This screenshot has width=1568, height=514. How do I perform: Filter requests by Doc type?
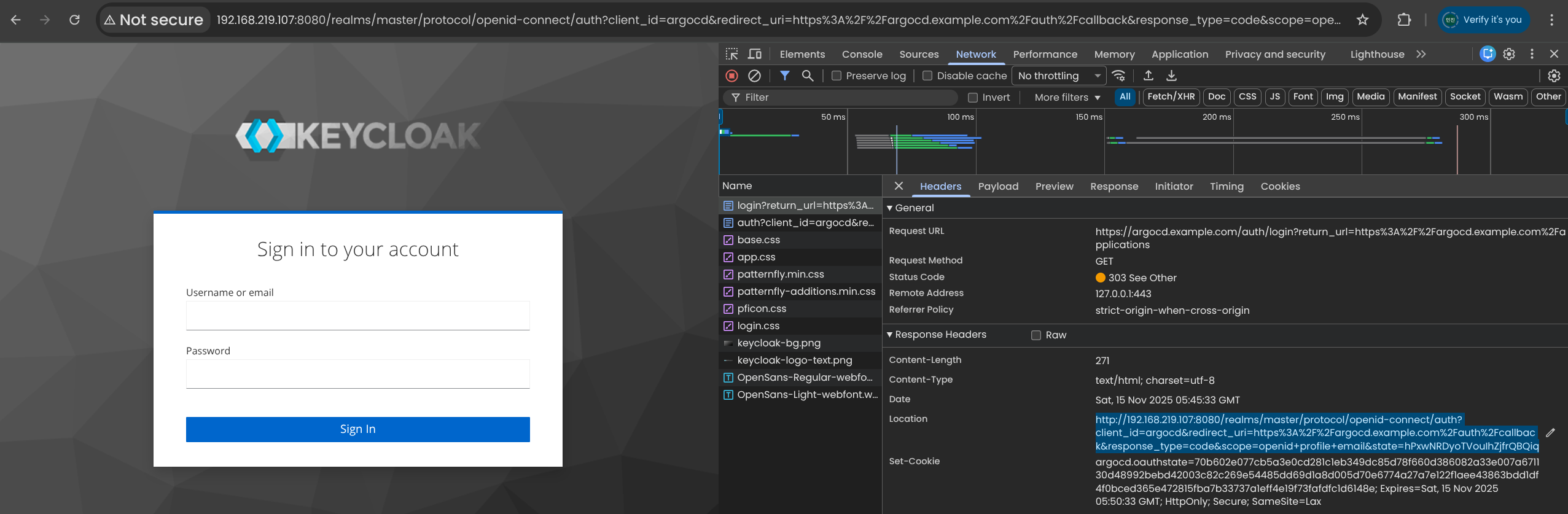pyautogui.click(x=1216, y=96)
